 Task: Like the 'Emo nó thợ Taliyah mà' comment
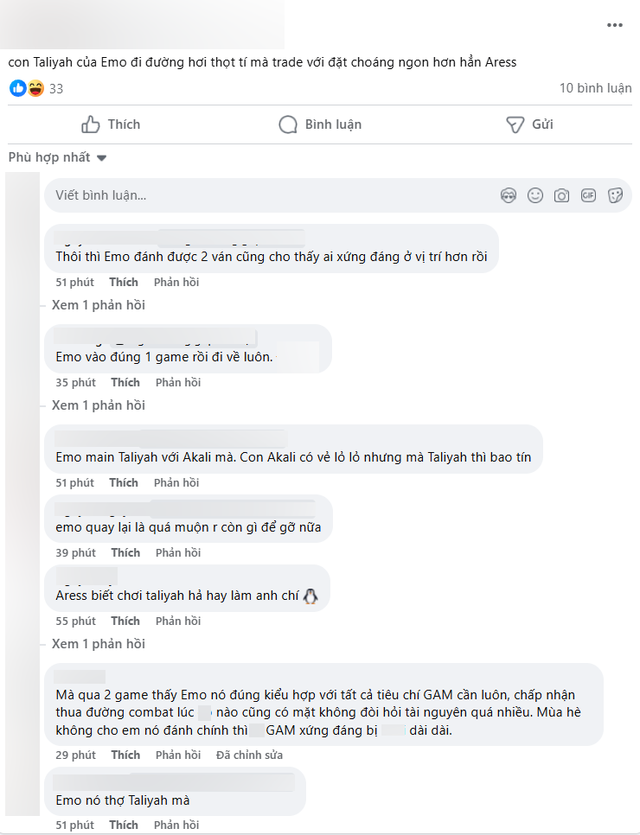(x=124, y=825)
